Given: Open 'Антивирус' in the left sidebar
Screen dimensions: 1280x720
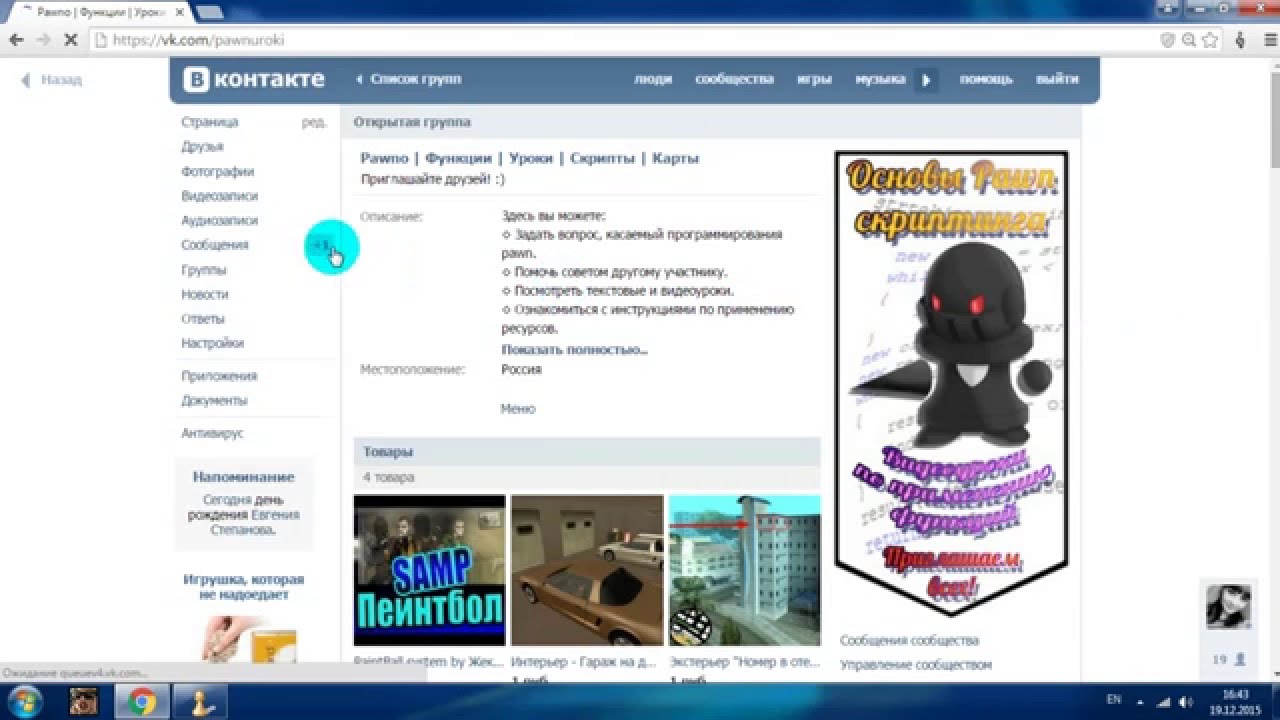Looking at the screenshot, I should [212, 433].
